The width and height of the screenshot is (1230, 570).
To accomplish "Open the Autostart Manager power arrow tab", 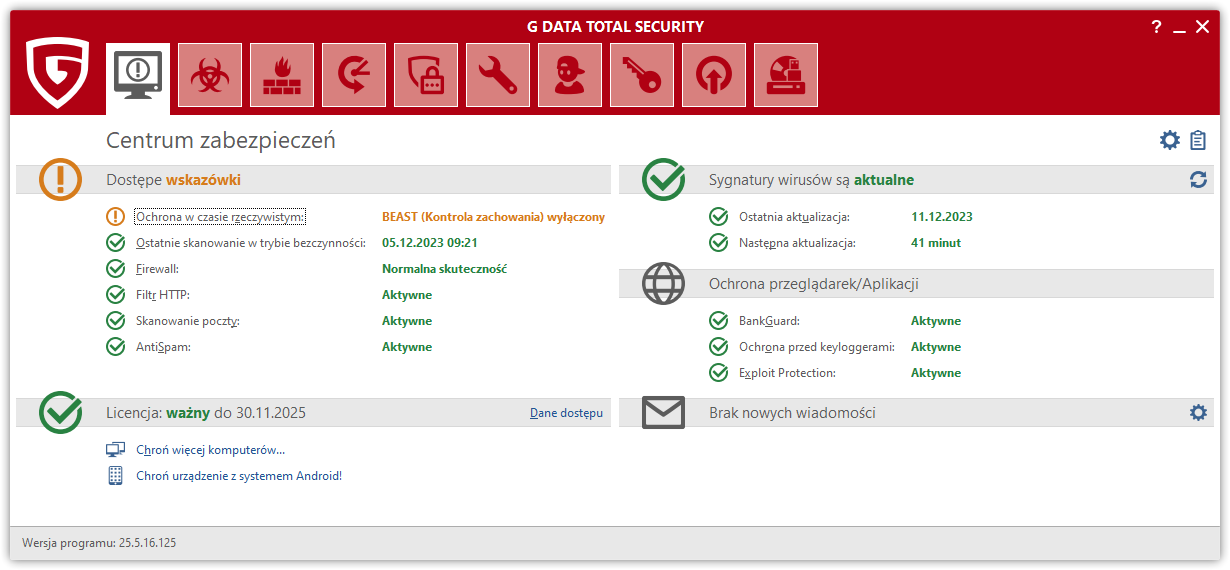I will coord(714,75).
